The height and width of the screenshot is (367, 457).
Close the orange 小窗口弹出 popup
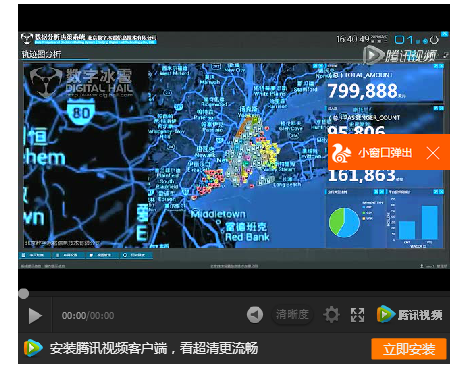coord(433,153)
